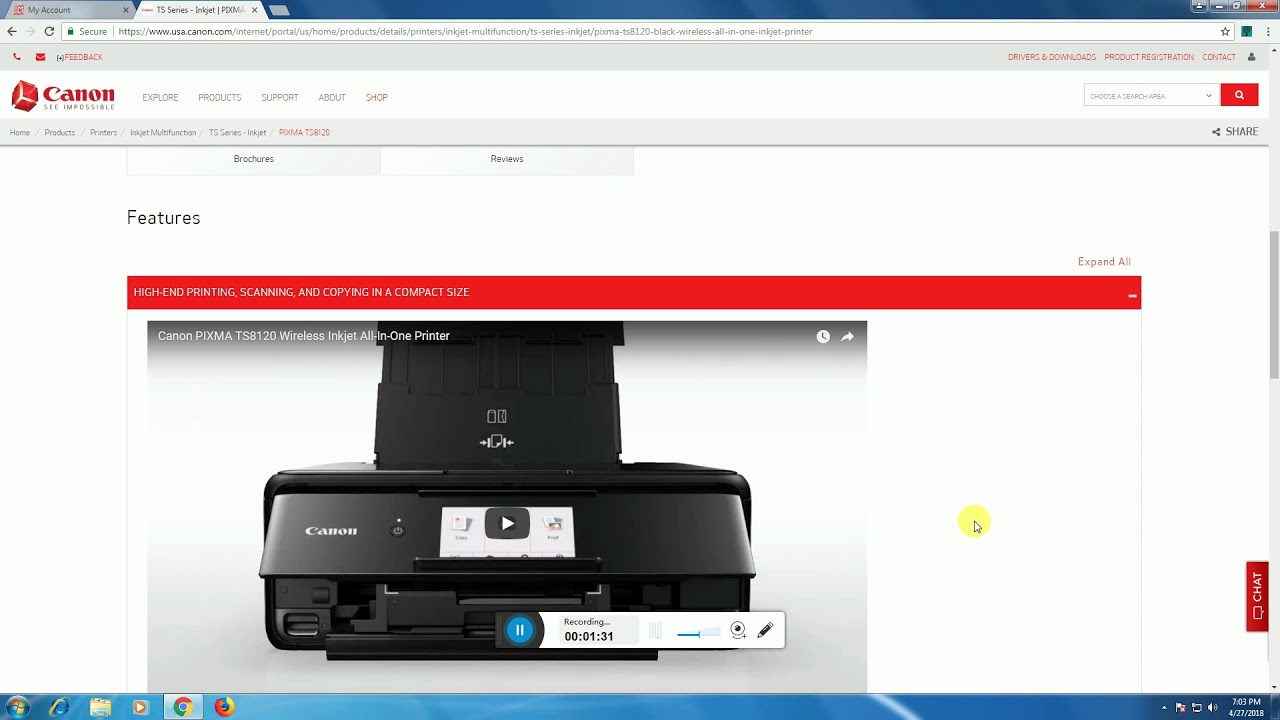Image resolution: width=1280 pixels, height=720 pixels.
Task: Click the browser back arrow
Action: [x=12, y=31]
